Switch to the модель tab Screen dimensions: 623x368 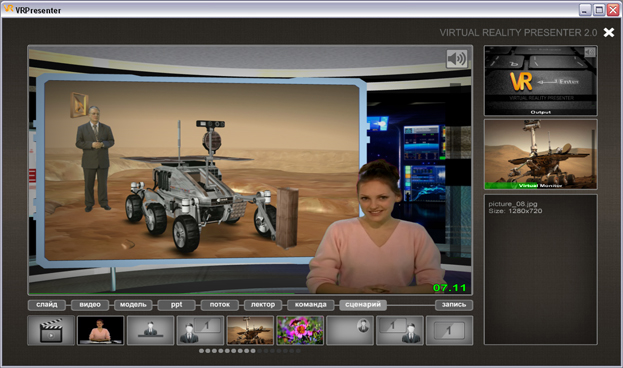tap(133, 305)
